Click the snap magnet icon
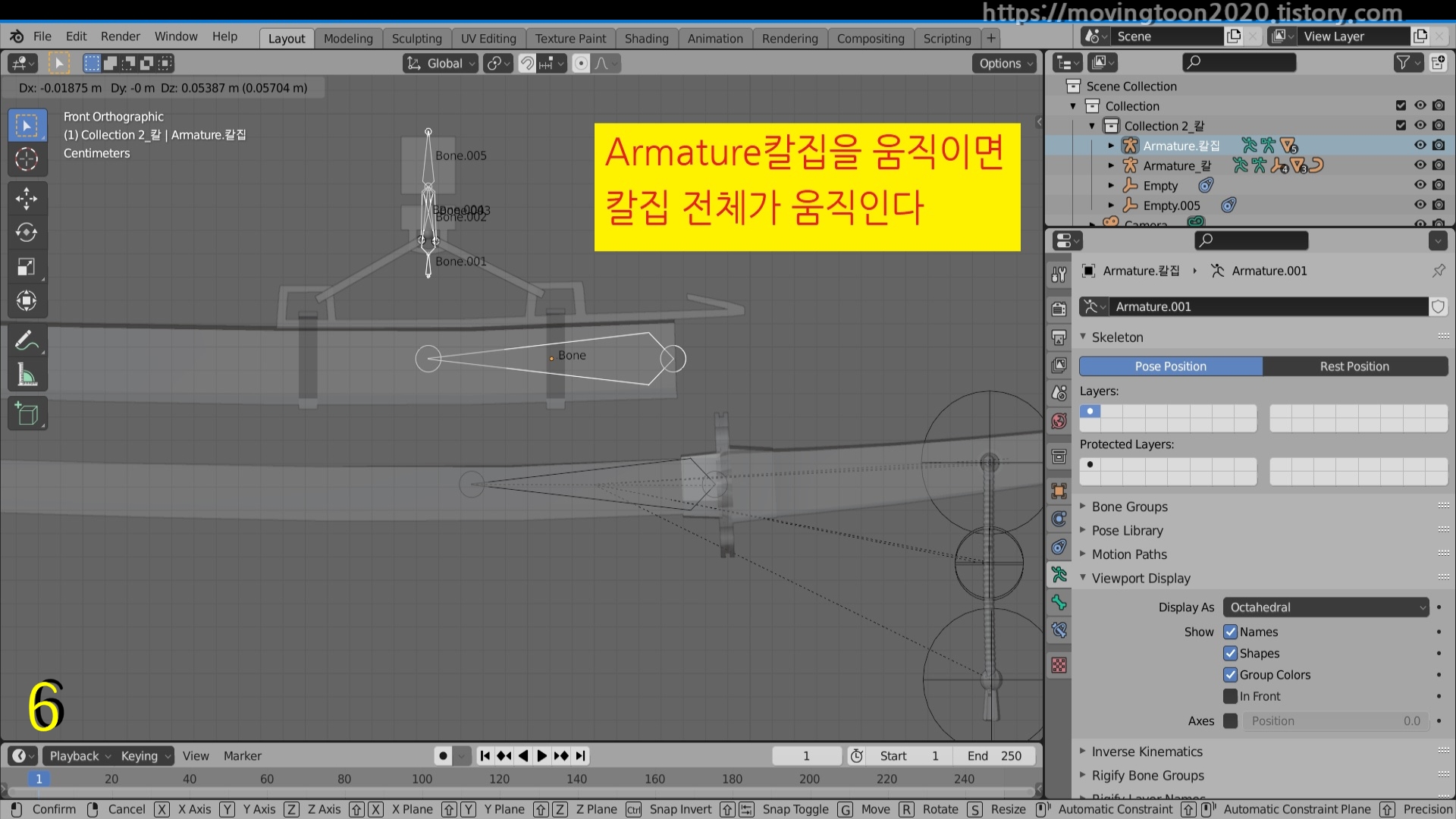1456x819 pixels. 527,64
